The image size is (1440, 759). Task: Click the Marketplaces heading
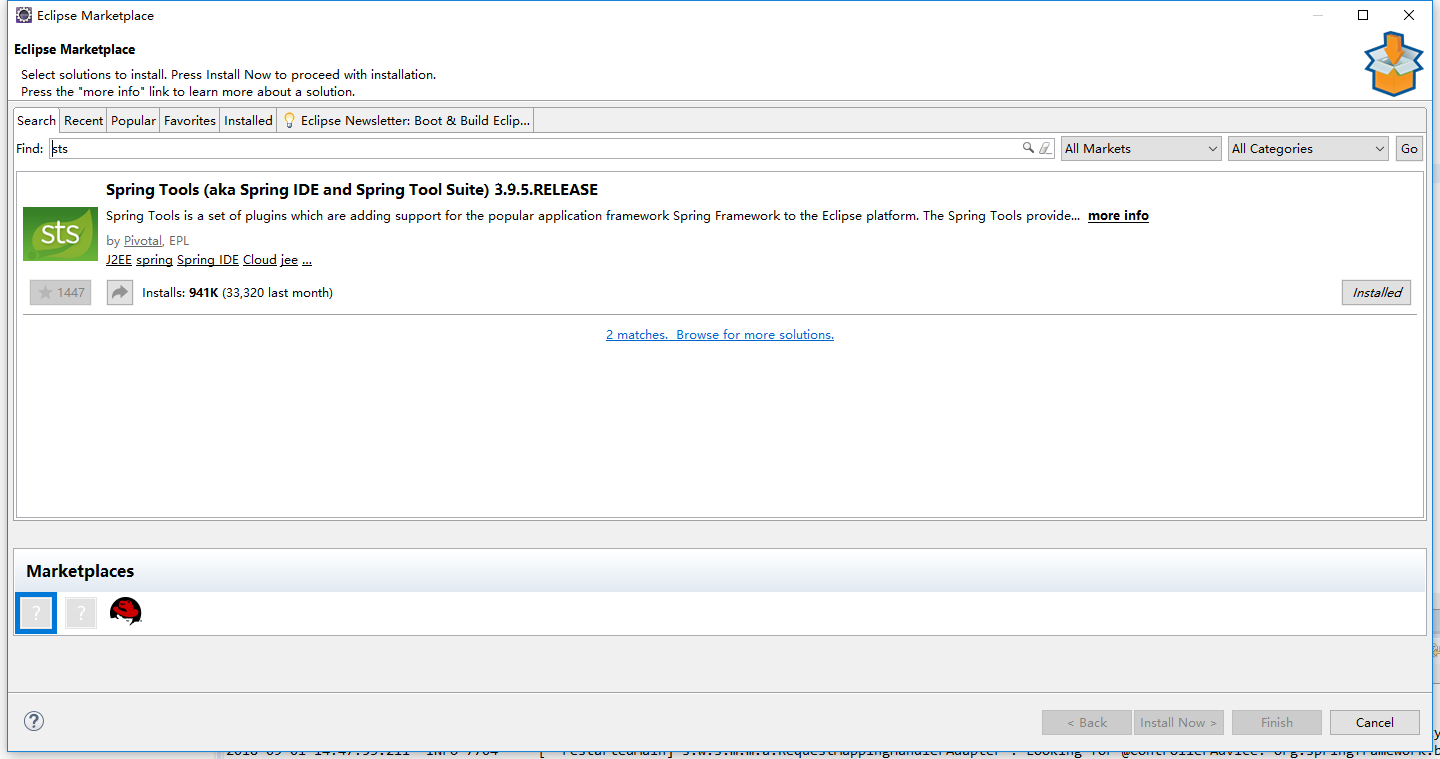(x=80, y=571)
